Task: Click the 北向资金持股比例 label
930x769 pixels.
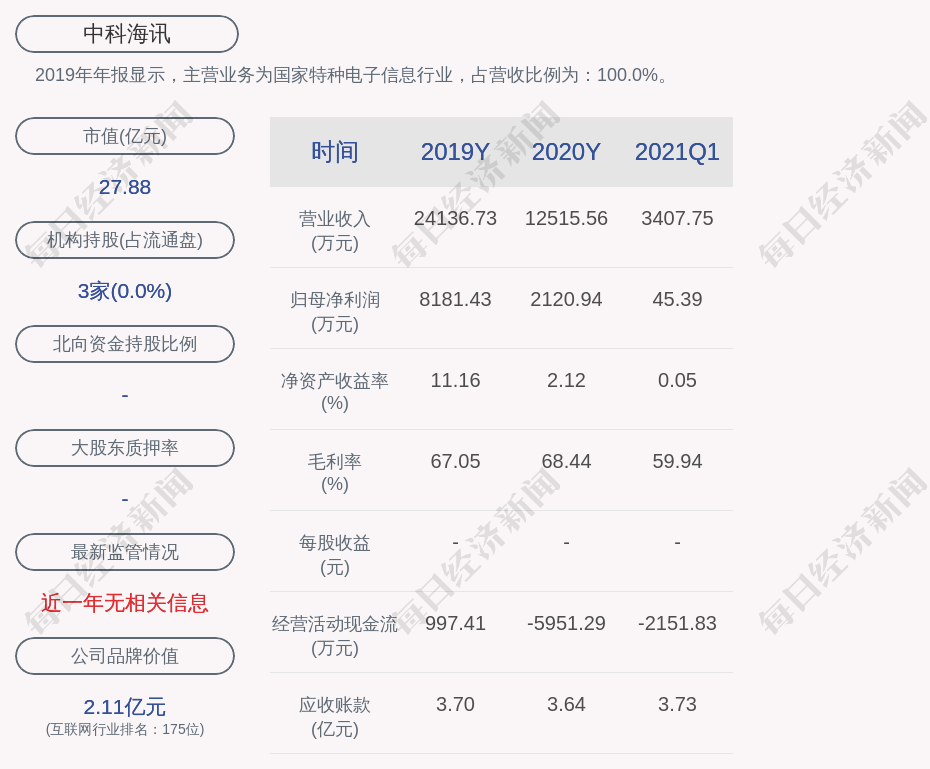Action: click(x=125, y=344)
